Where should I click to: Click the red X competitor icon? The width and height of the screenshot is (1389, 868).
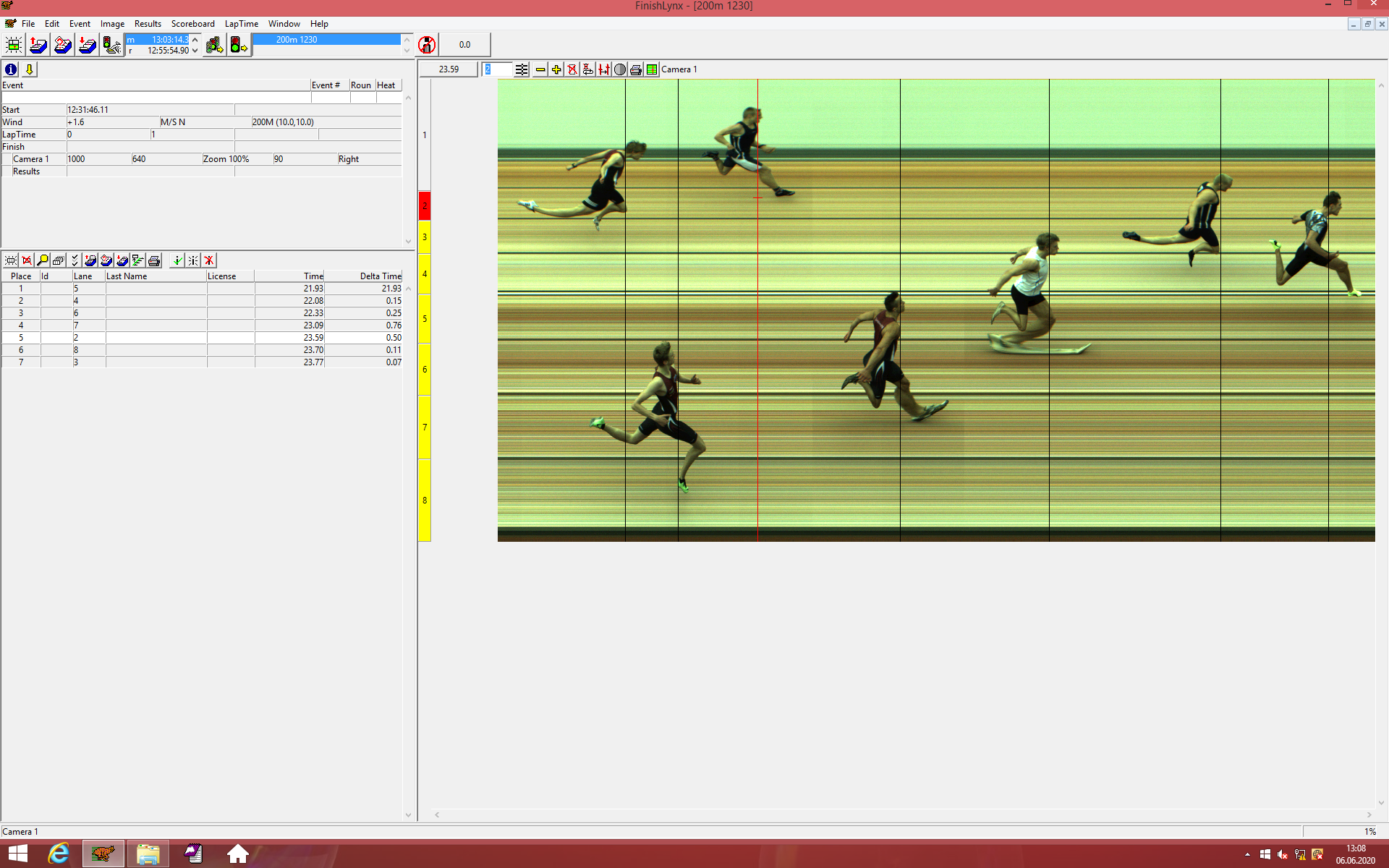pyautogui.click(x=209, y=260)
